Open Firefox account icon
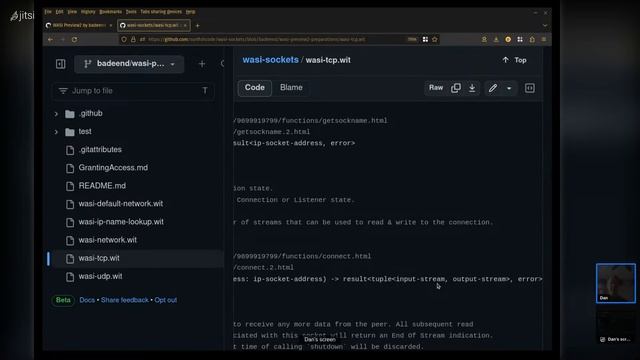The image size is (640, 360). click(x=484, y=40)
